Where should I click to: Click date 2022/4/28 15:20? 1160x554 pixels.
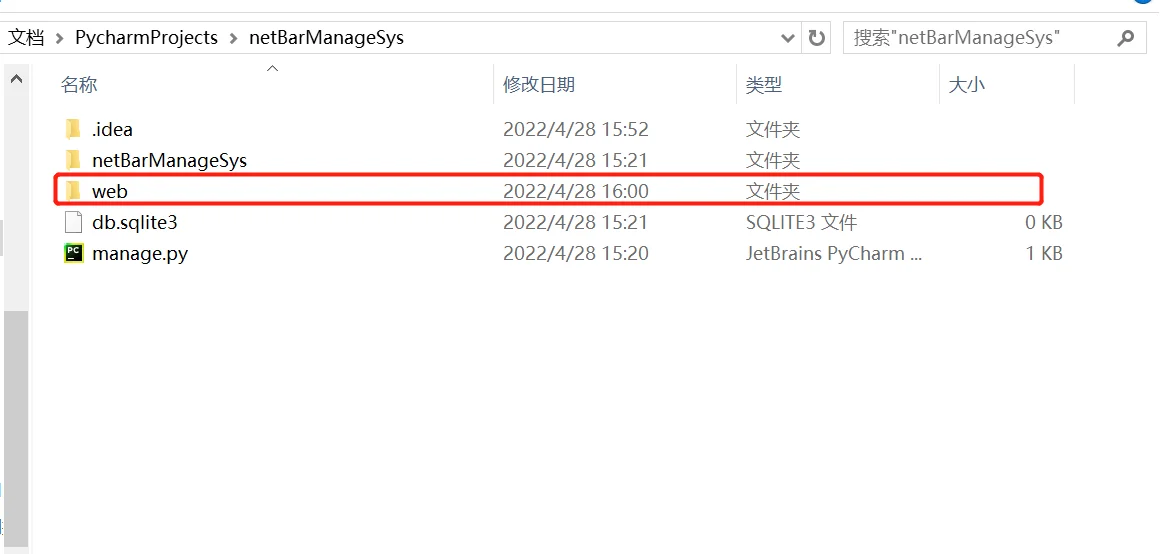pyautogui.click(x=576, y=253)
